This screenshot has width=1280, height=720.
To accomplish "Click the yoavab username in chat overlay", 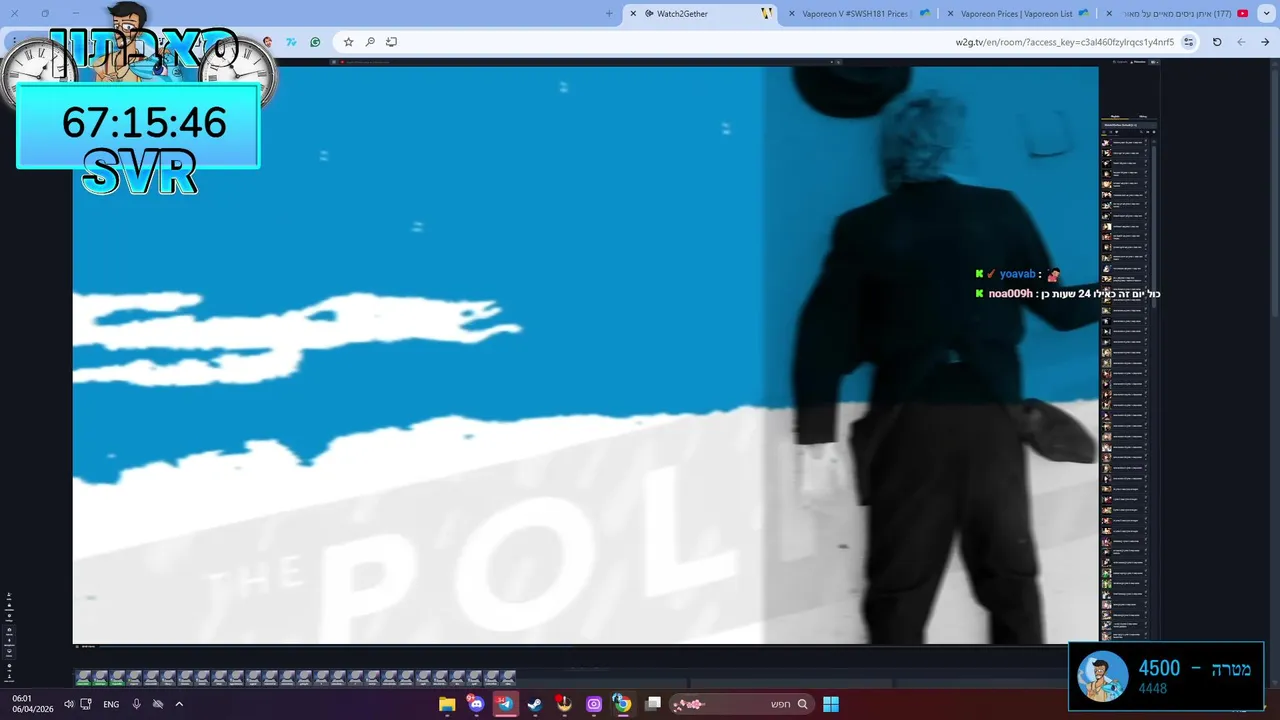I will coord(1017,274).
